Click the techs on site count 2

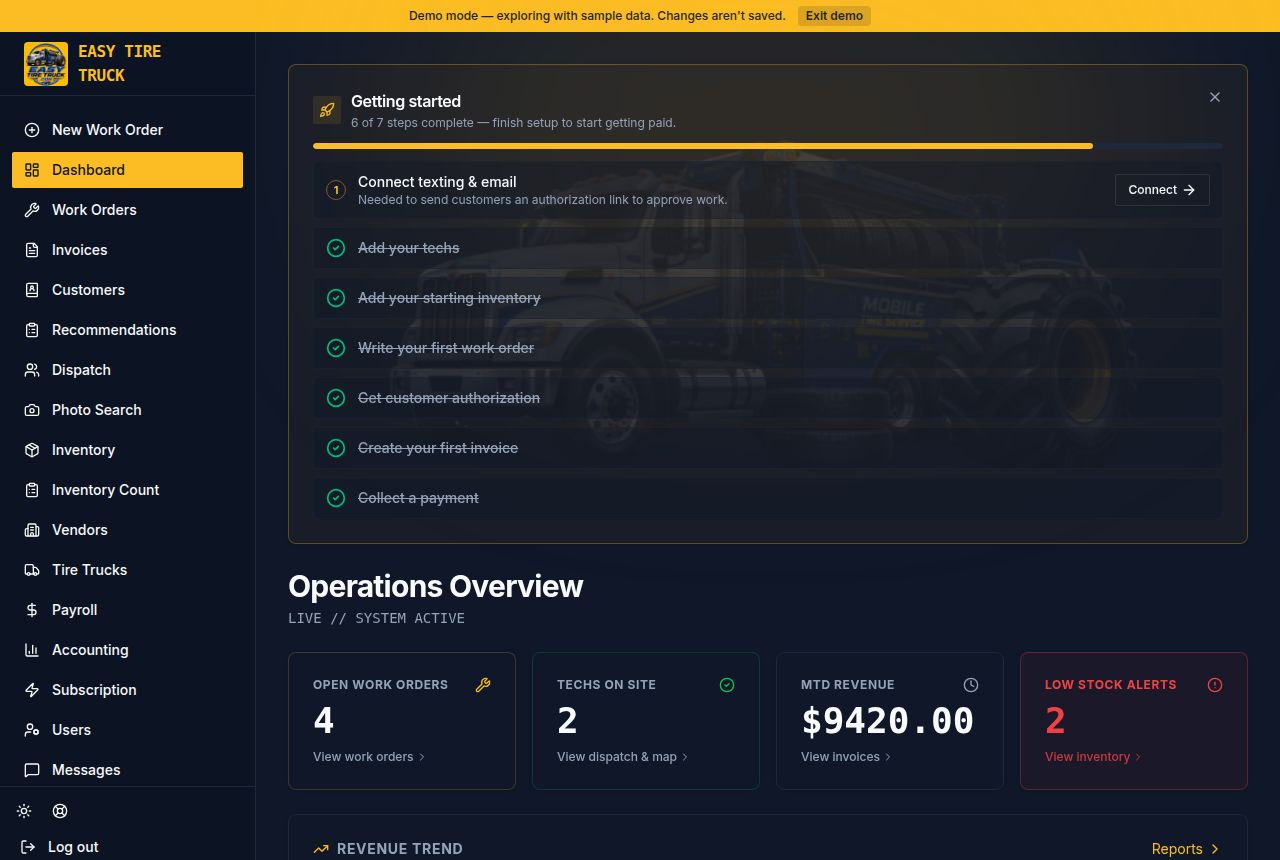[x=567, y=721]
